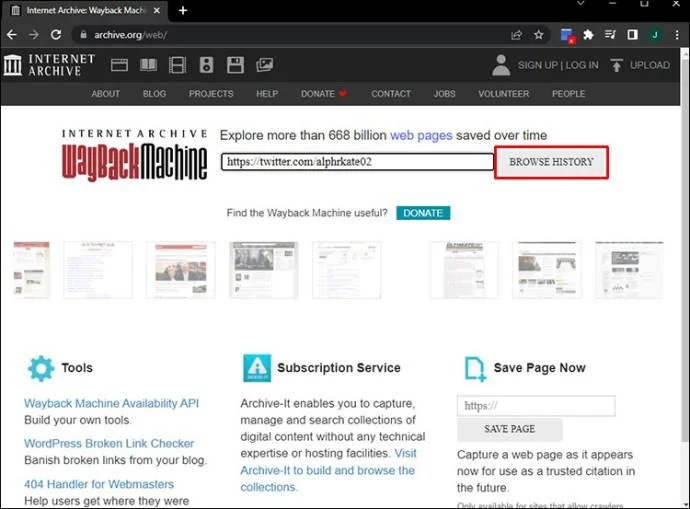
Task: Open the first archived site thumbnail
Action: pos(32,270)
